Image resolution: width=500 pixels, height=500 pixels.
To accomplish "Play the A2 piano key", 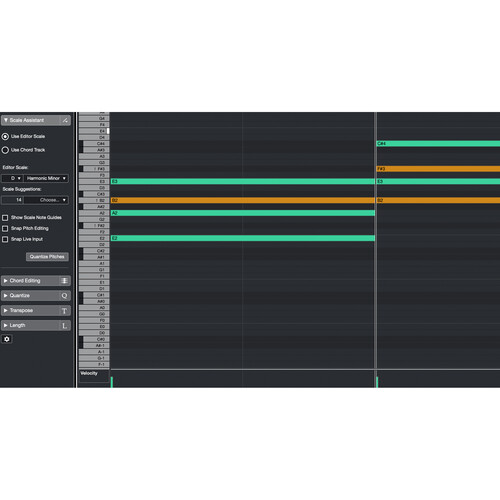I will pyautogui.click(x=94, y=213).
